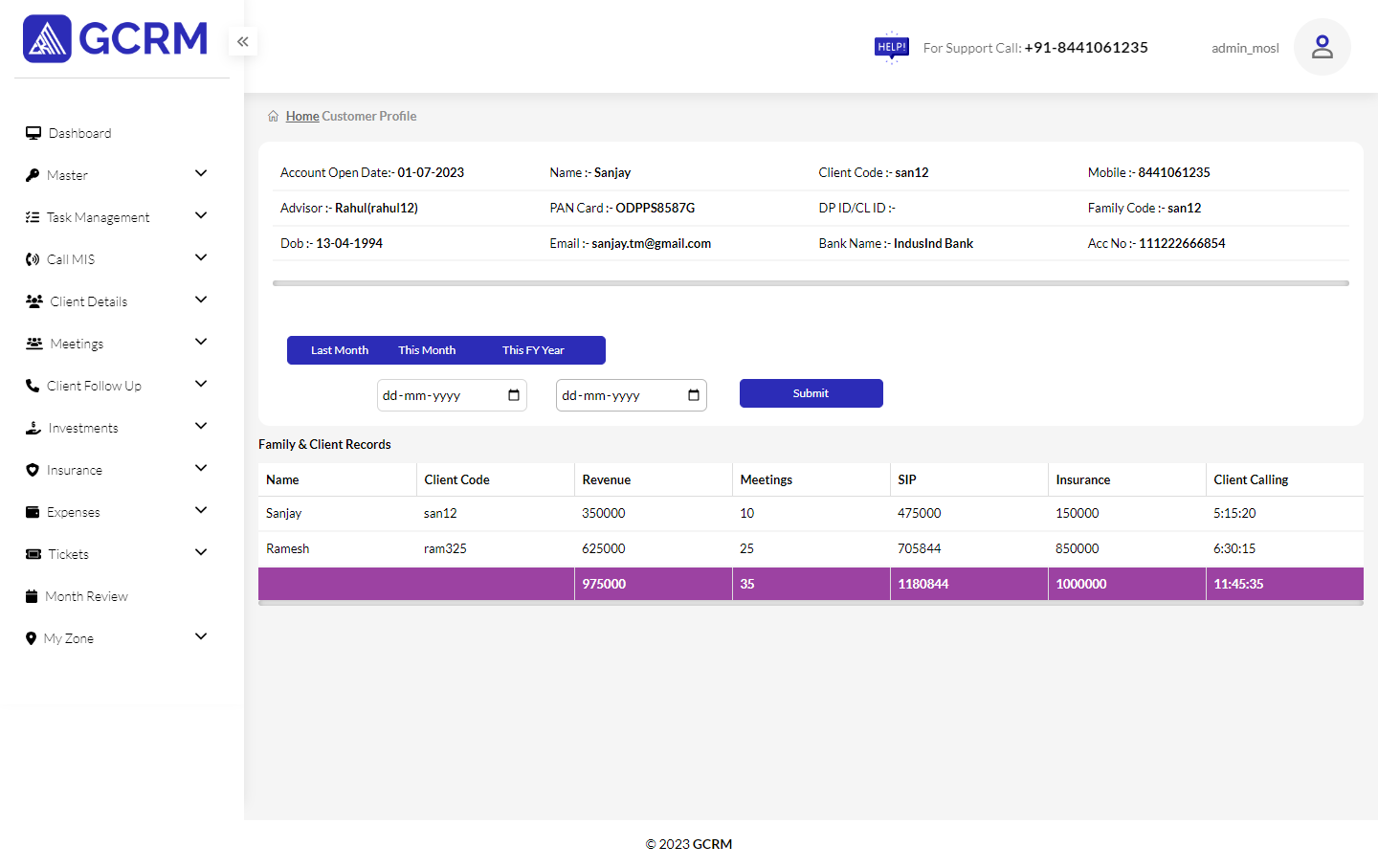The height and width of the screenshot is (868, 1378).
Task: Expand the Master menu chevron
Action: [201, 173]
